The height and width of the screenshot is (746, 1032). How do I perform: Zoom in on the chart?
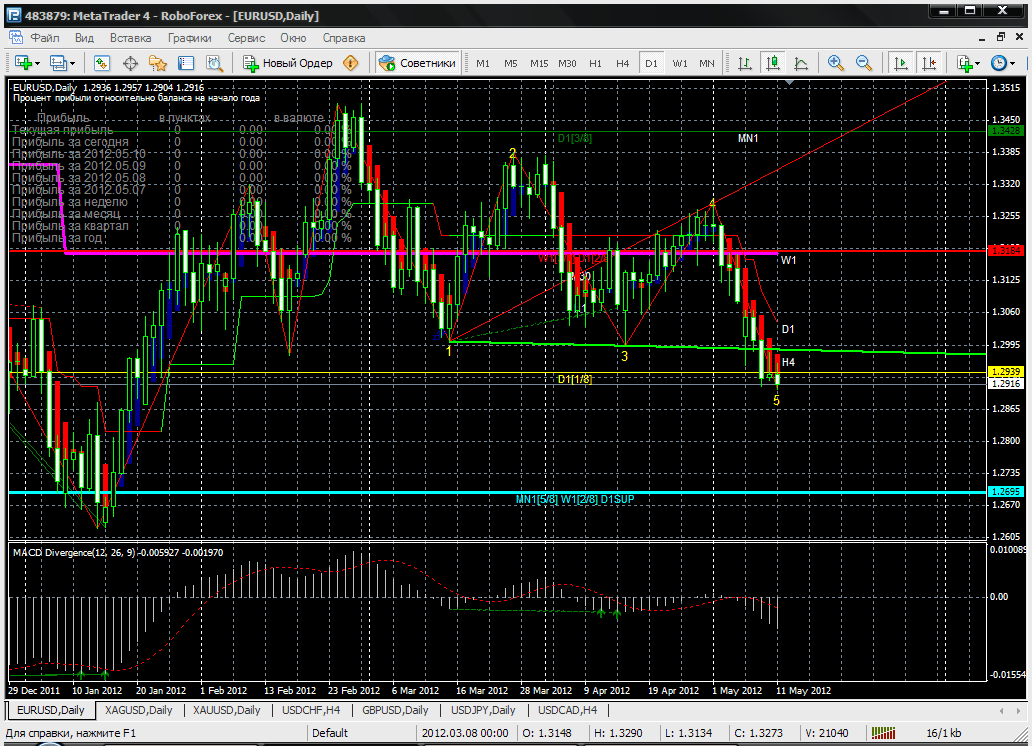(836, 63)
